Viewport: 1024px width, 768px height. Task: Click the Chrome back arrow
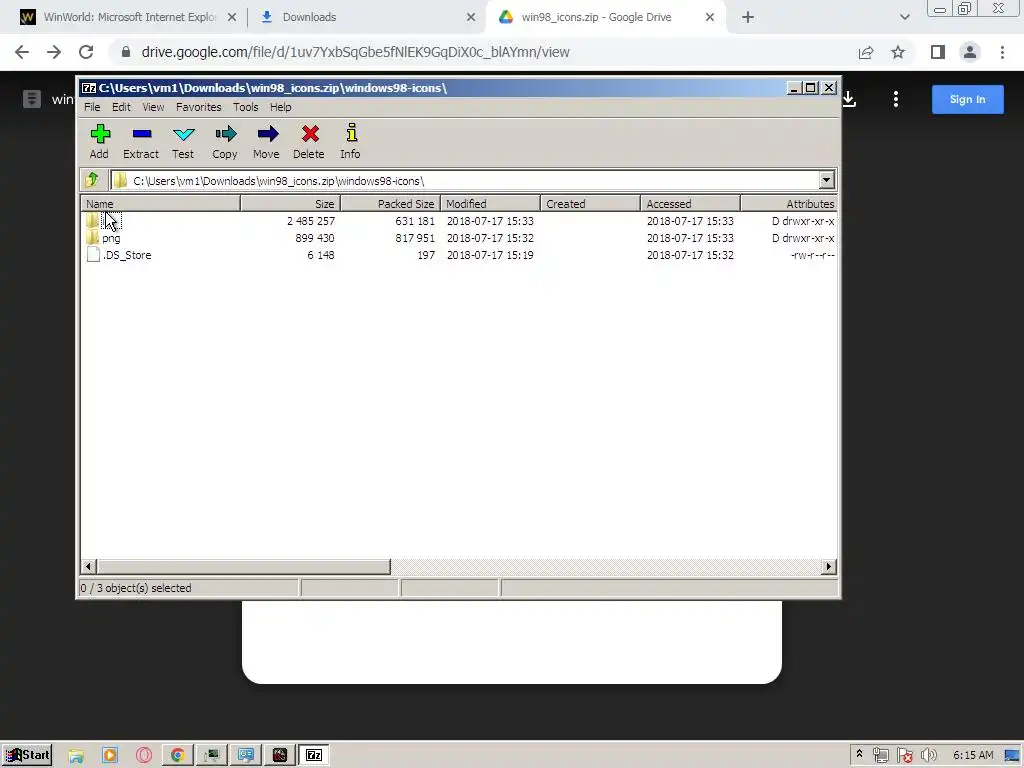22,52
